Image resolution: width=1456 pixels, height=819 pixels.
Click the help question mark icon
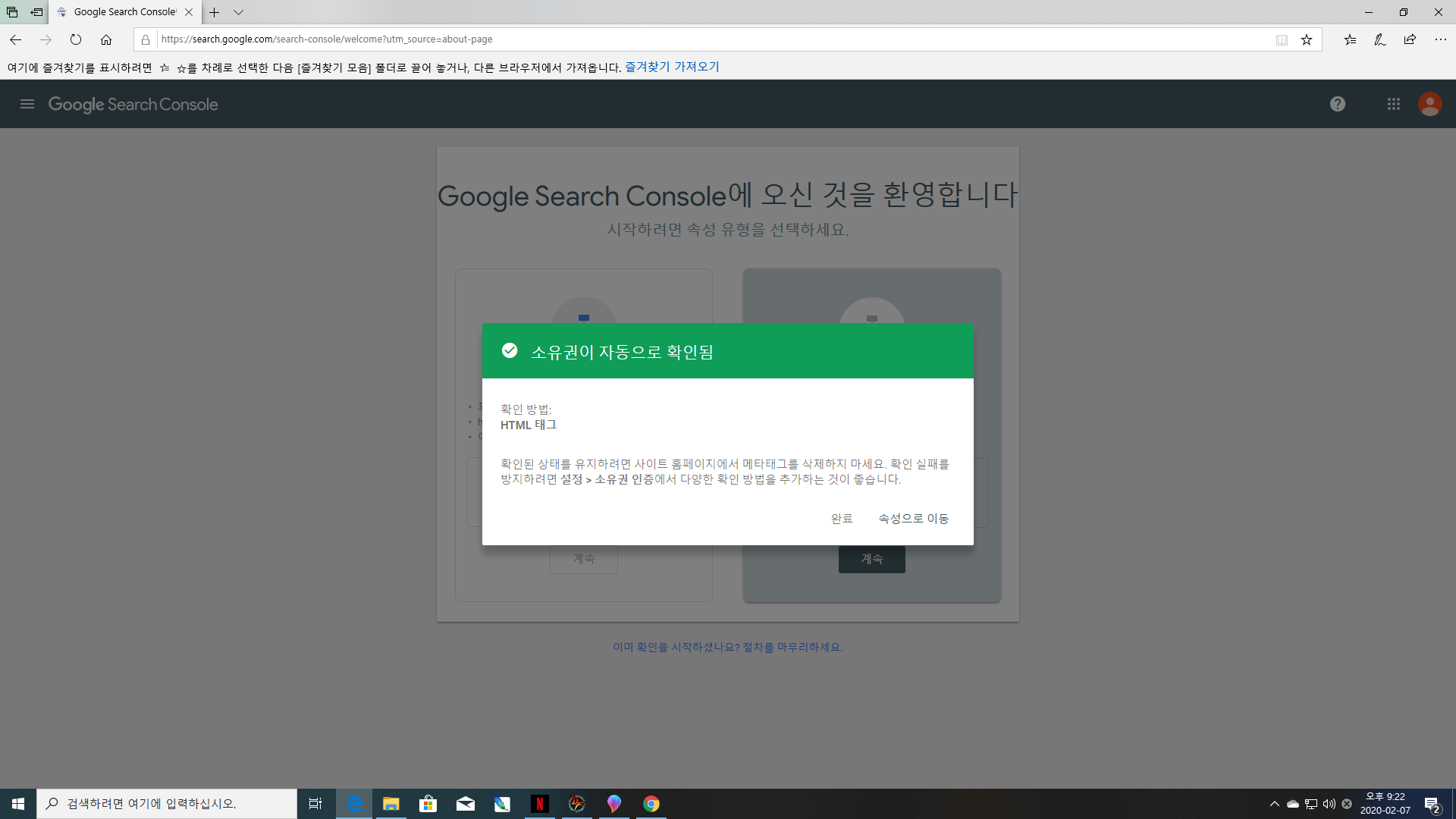[x=1337, y=104]
